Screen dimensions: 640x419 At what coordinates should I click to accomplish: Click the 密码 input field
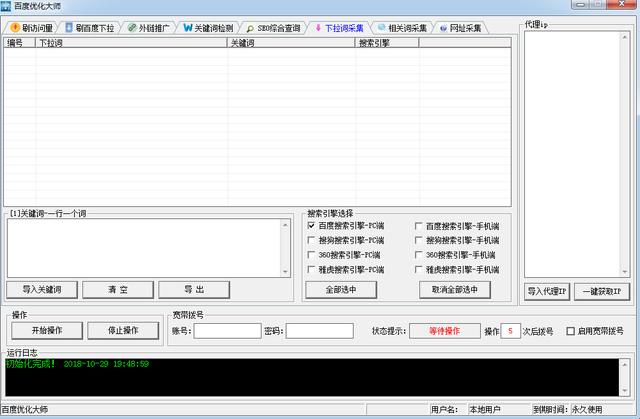tap(320, 331)
